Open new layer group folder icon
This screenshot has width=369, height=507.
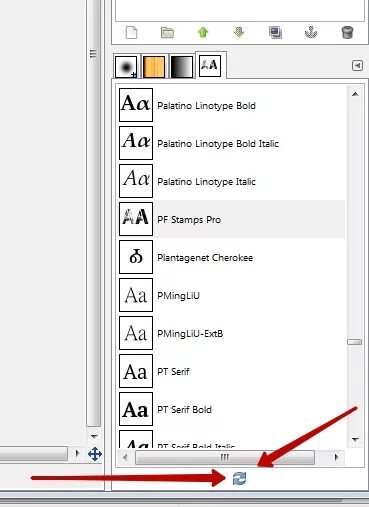167,33
